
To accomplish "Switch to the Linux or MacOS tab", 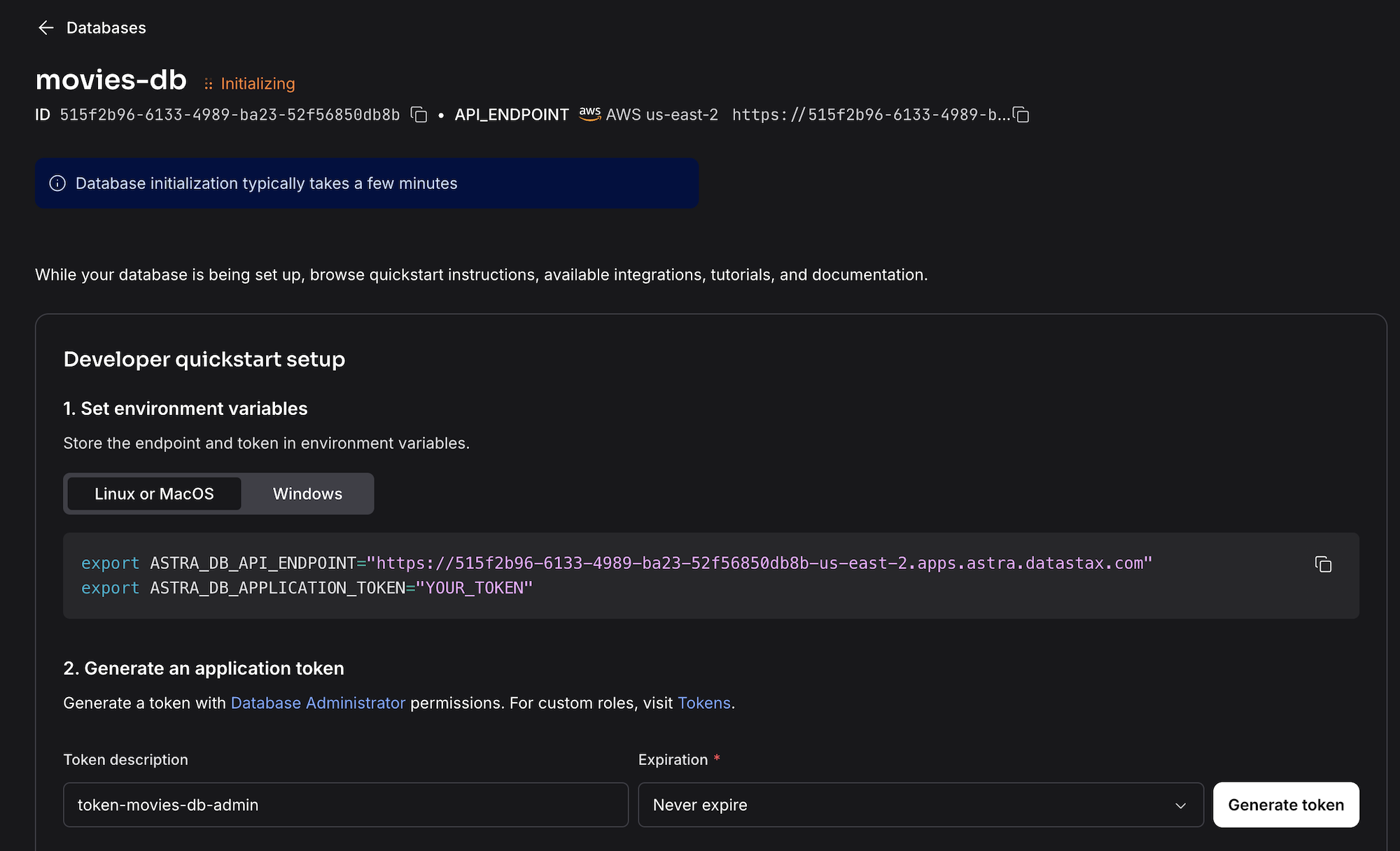I will pyautogui.click(x=154, y=493).
